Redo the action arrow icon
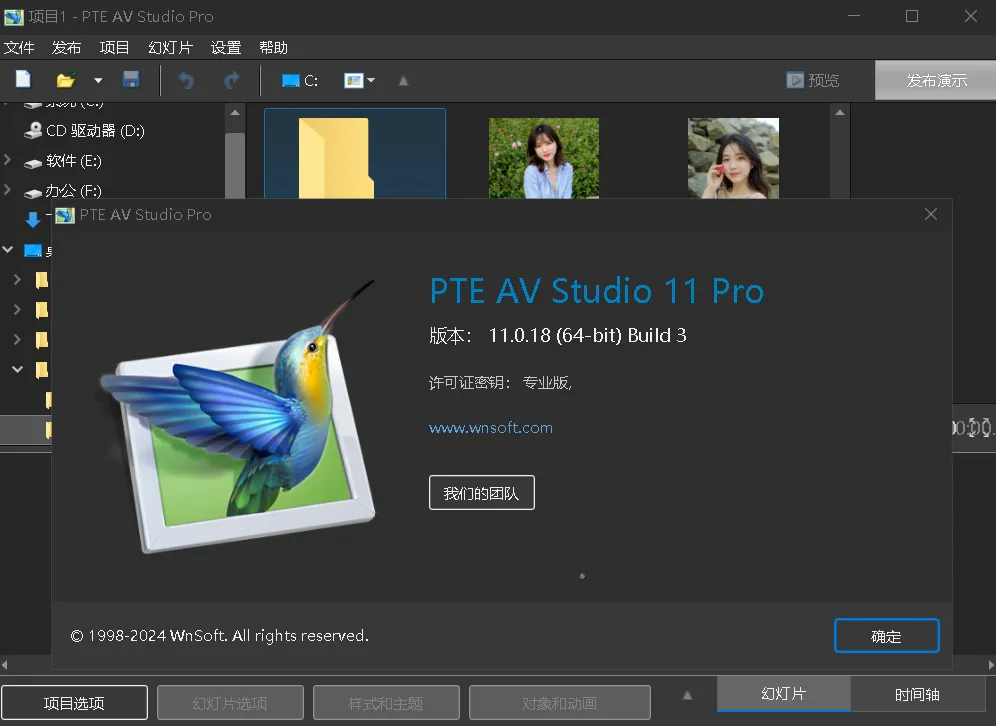 point(232,80)
